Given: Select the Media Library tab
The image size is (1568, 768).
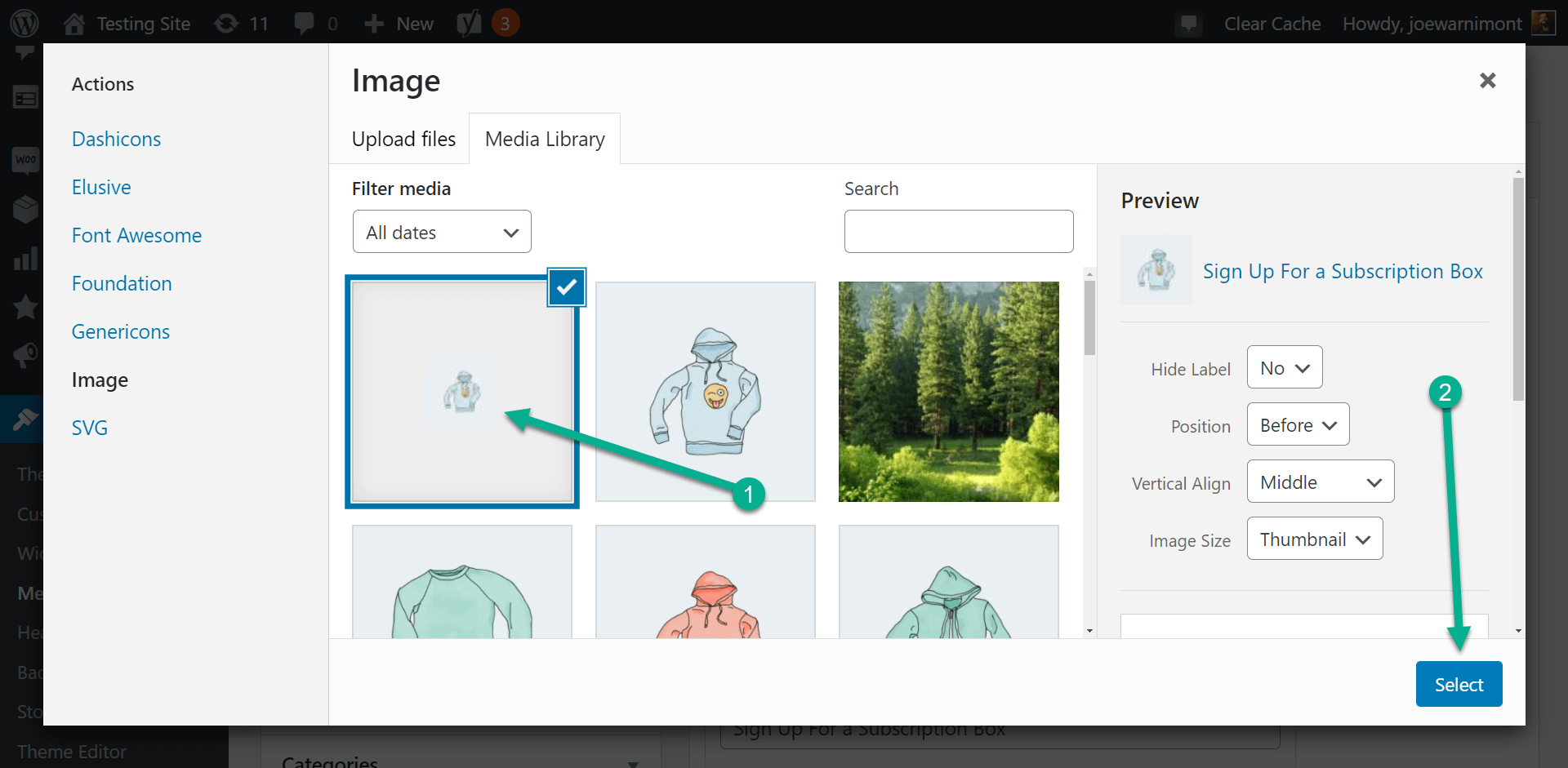Looking at the screenshot, I should tap(544, 139).
